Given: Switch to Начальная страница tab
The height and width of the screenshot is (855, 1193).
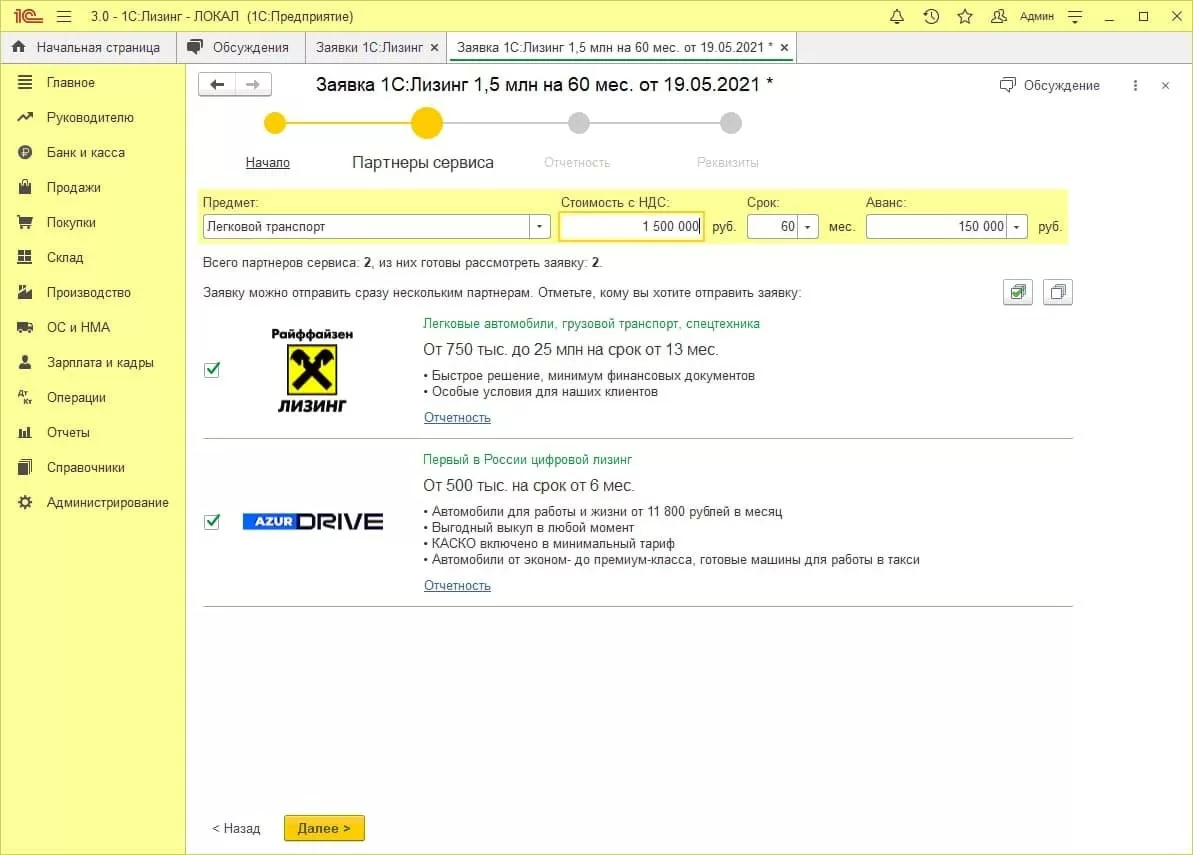Looking at the screenshot, I should [x=87, y=47].
